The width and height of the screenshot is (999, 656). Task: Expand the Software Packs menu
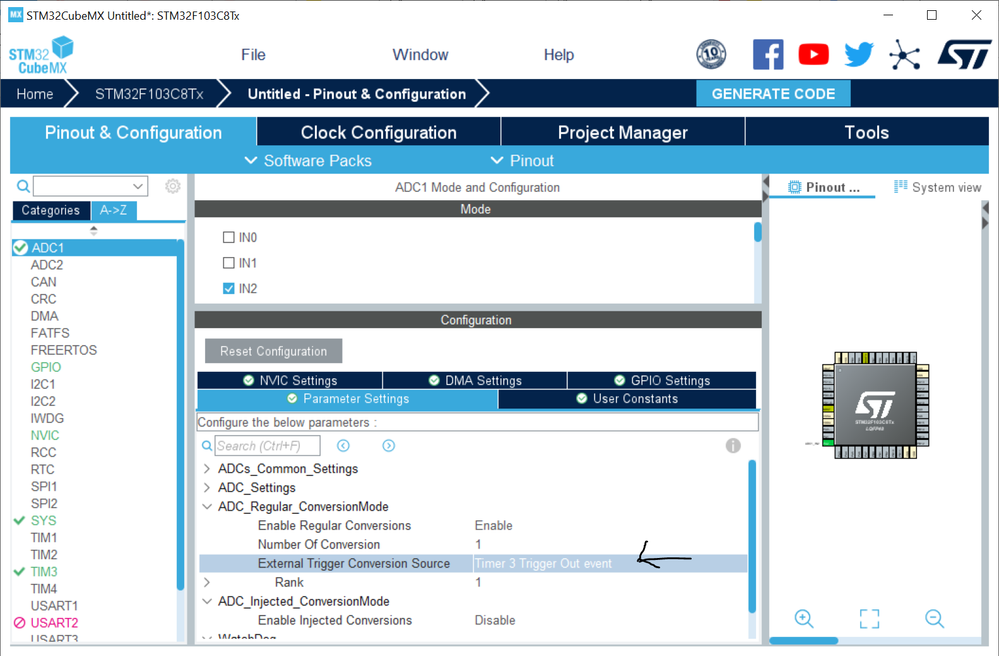click(x=308, y=160)
